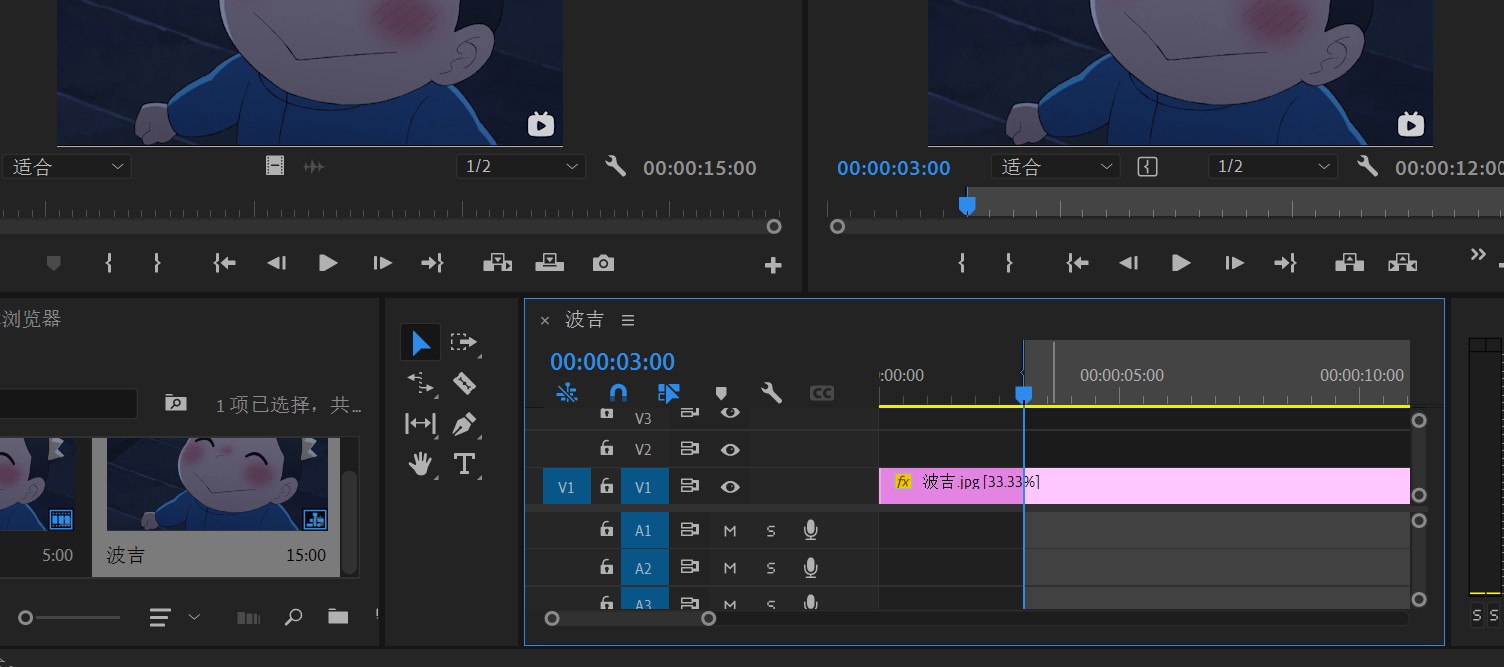Click the program monitor Lift button
The image size is (1504, 667).
[1349, 263]
